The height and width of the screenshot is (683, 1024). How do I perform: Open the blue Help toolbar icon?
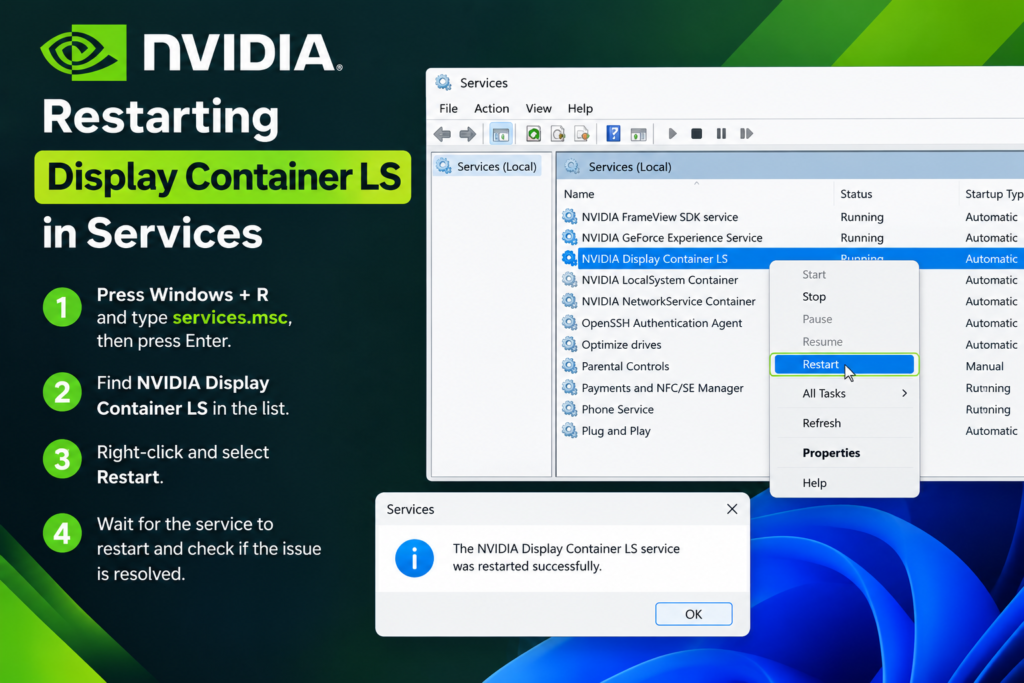[613, 134]
